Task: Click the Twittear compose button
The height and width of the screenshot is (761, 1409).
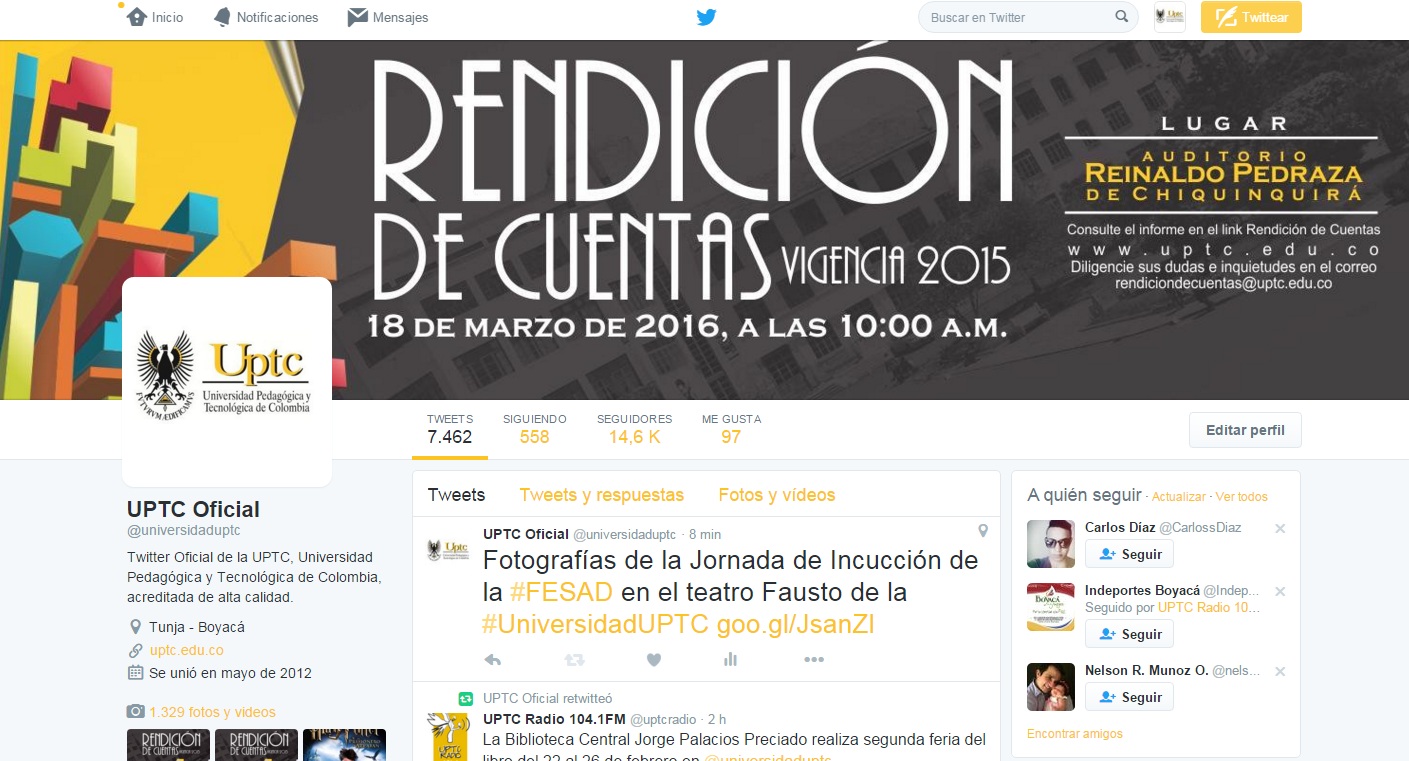Action: point(1251,17)
